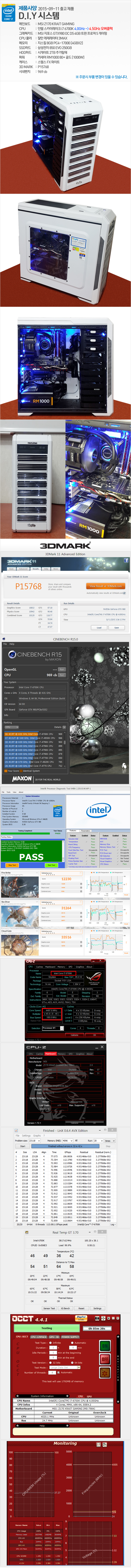Click the Start button in LinX
The image size is (131, 1568).
tap(23, 1146)
